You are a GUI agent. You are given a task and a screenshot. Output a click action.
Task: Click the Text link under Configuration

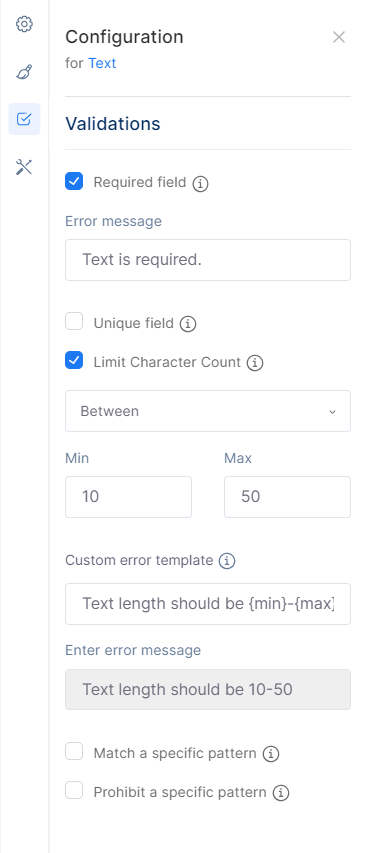[x=102, y=63]
